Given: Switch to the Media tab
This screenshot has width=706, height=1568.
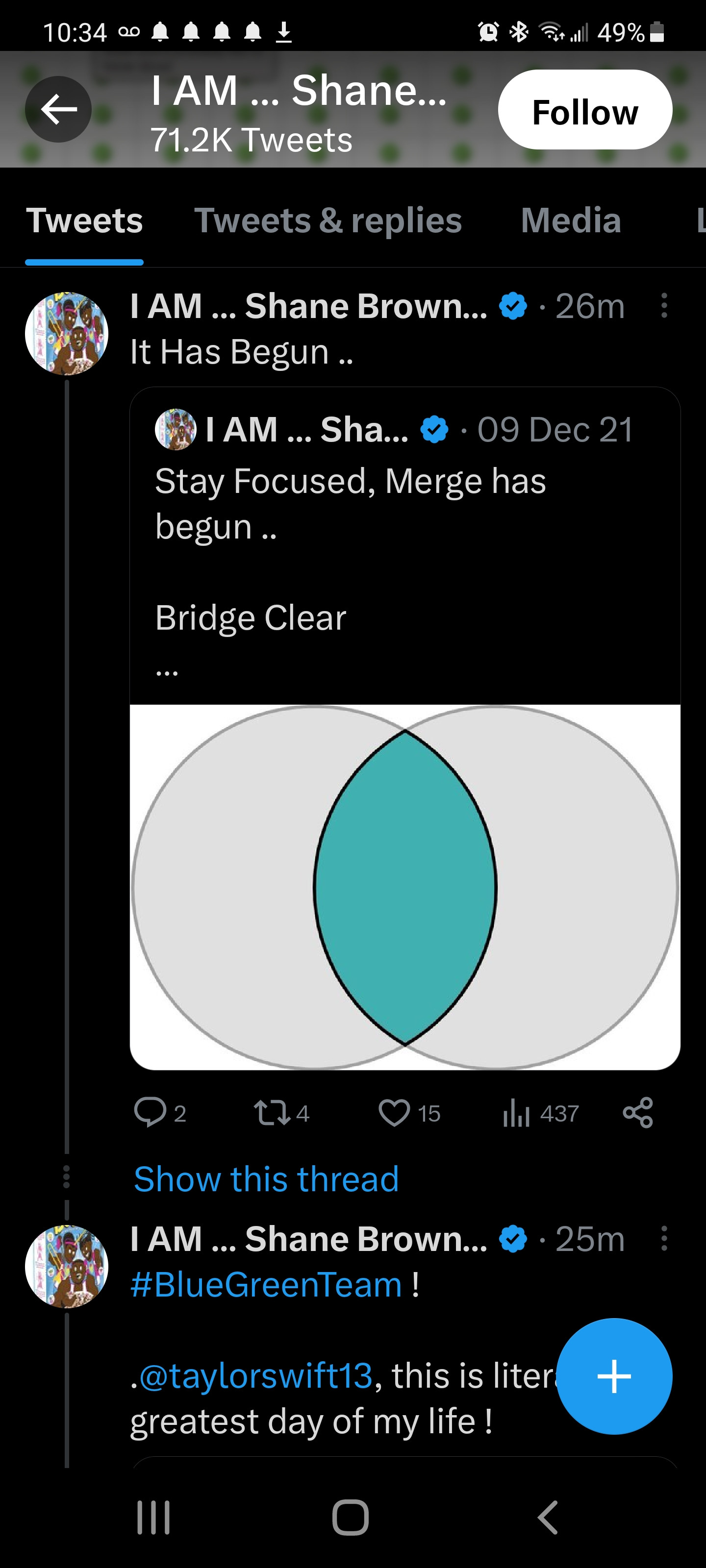Looking at the screenshot, I should tap(571, 220).
